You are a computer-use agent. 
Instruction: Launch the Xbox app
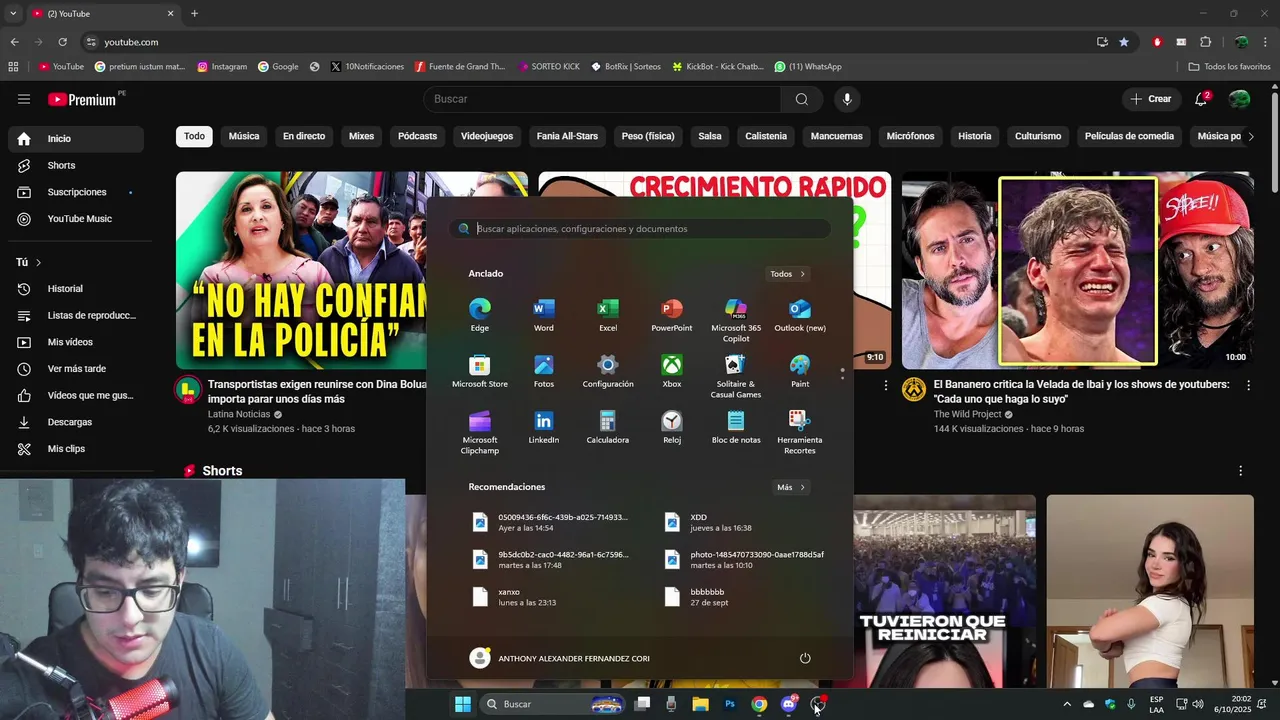[672, 371]
